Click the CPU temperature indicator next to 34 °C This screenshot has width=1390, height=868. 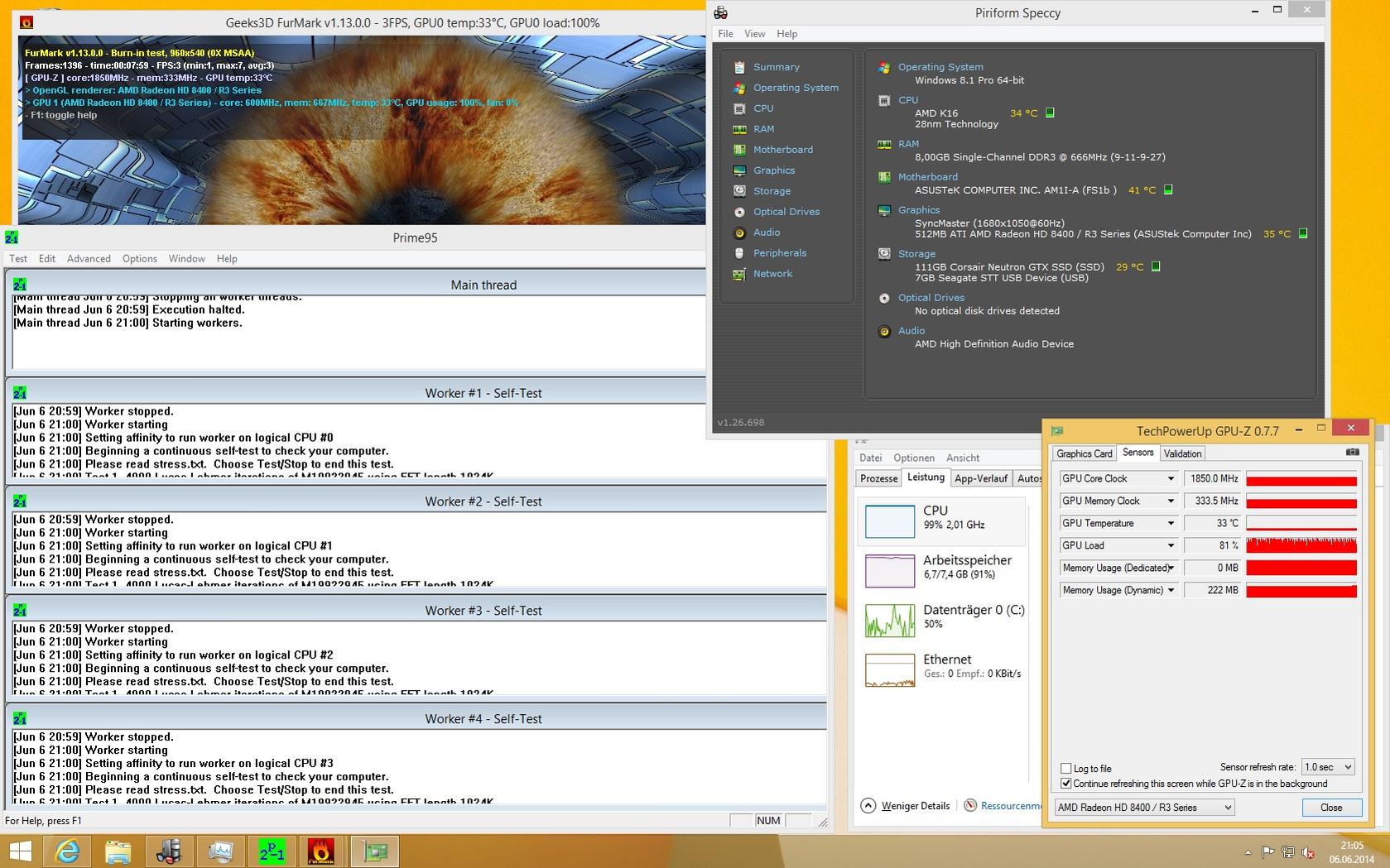[x=1050, y=113]
